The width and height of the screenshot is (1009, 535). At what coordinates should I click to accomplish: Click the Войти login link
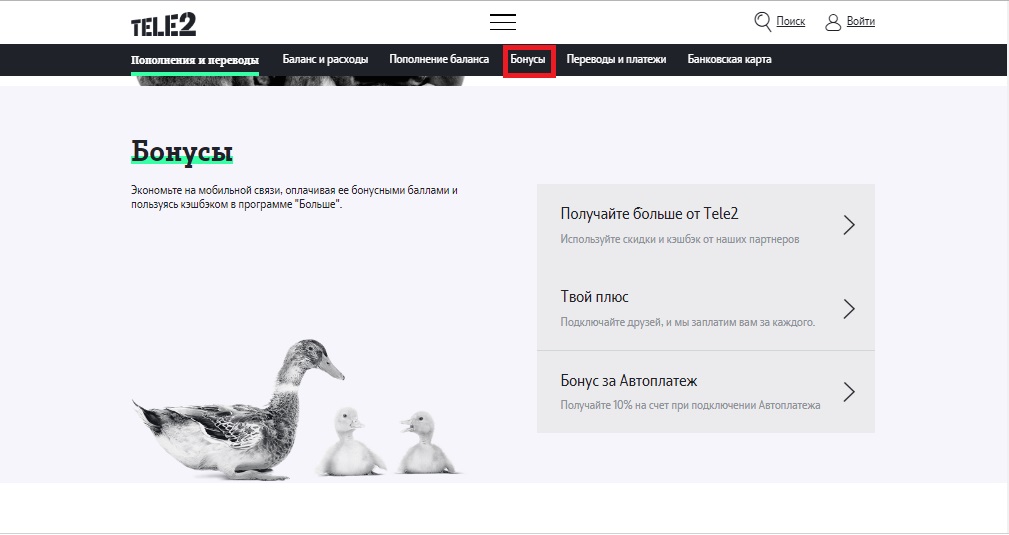[x=860, y=22]
